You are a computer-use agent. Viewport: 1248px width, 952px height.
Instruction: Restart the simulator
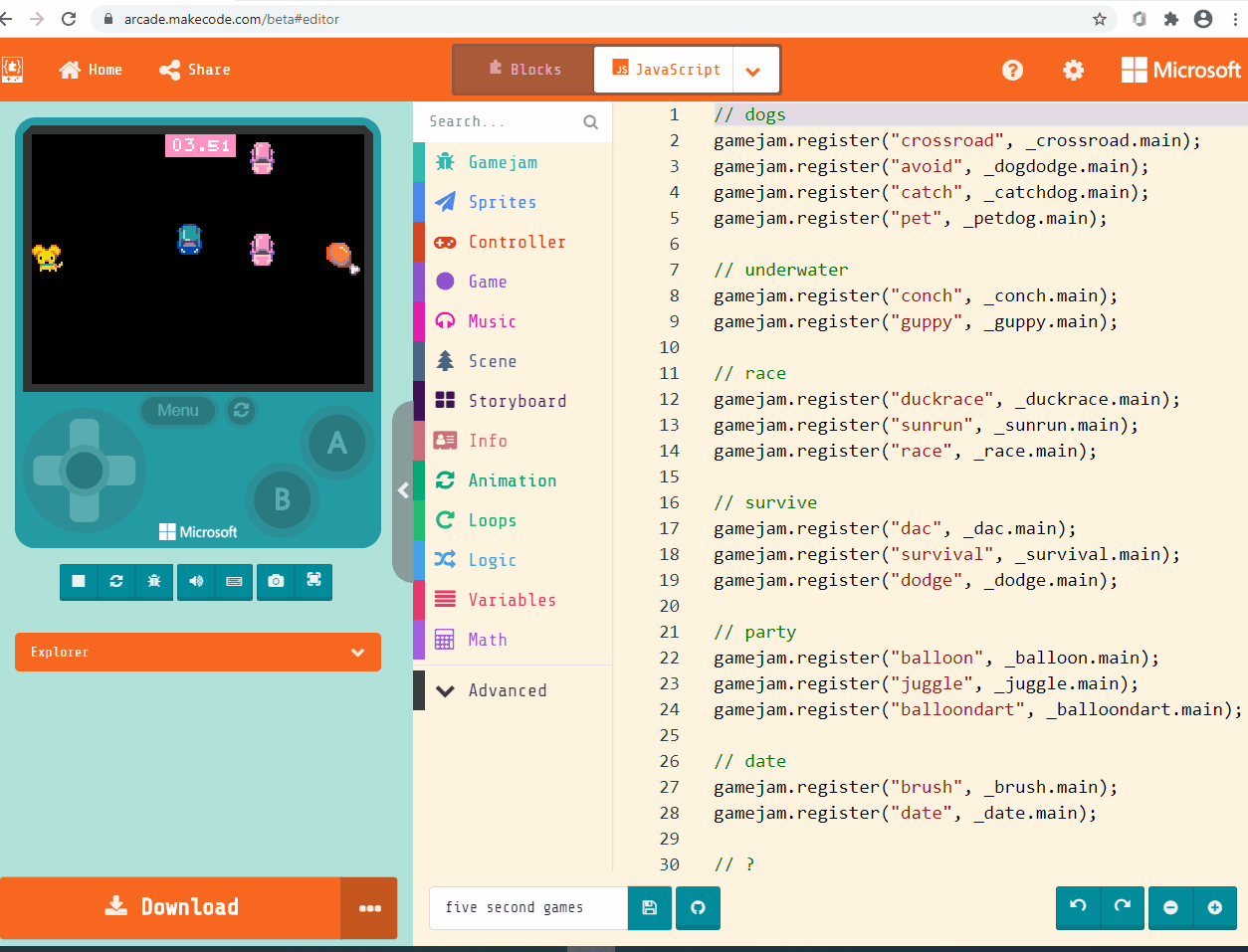coord(116,581)
